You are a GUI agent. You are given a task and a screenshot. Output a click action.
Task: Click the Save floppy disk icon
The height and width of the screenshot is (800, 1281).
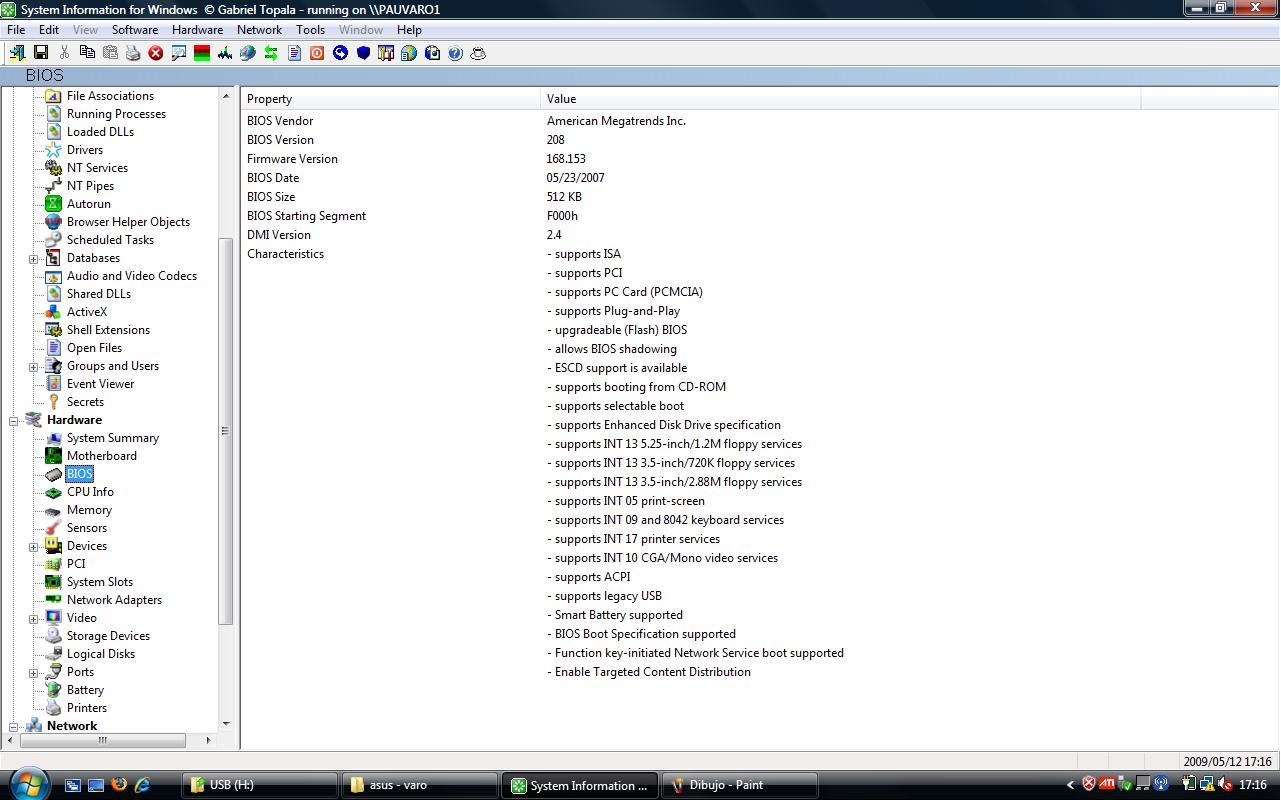click(41, 53)
